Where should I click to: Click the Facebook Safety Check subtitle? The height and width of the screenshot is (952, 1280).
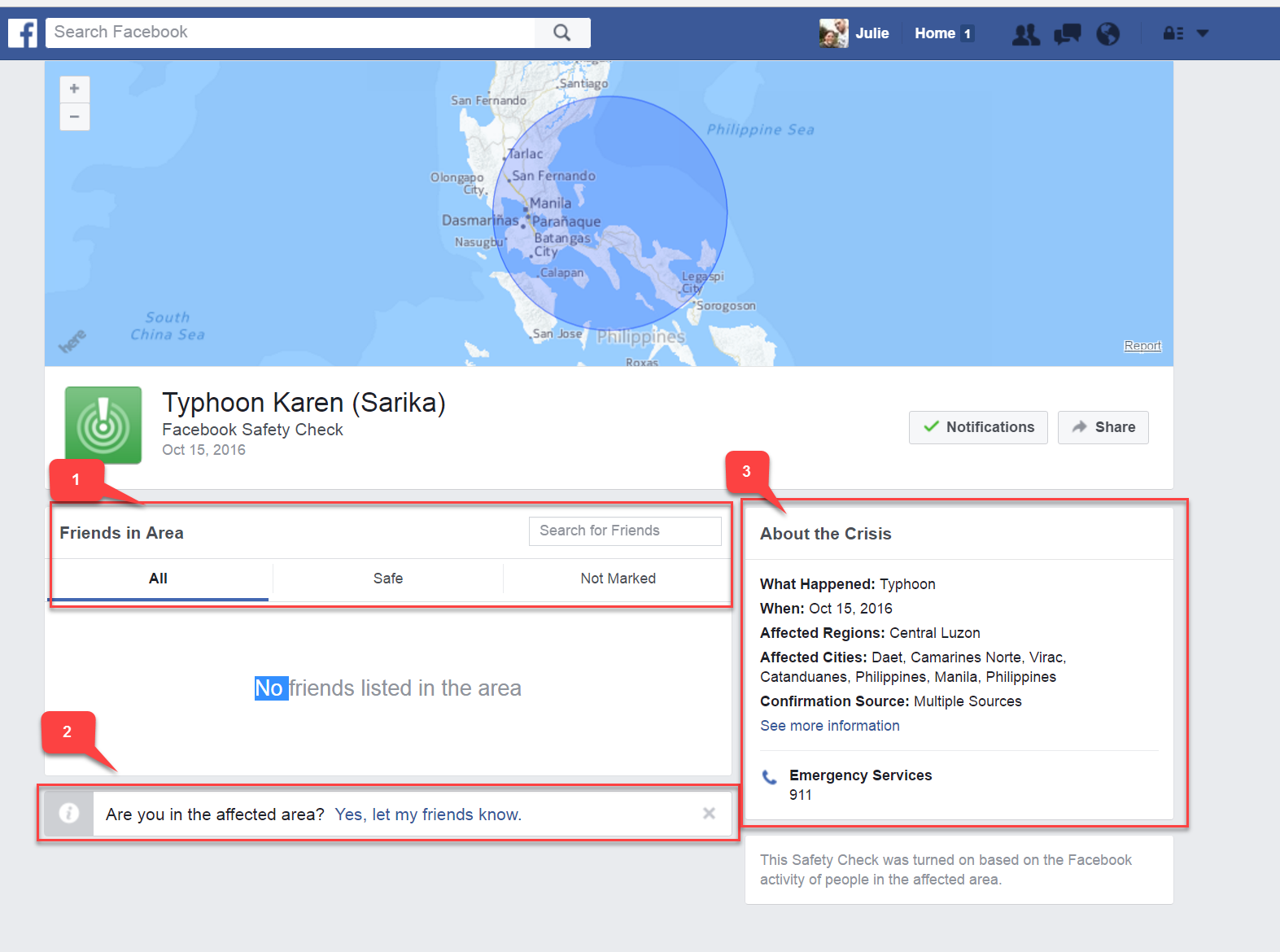[252, 430]
